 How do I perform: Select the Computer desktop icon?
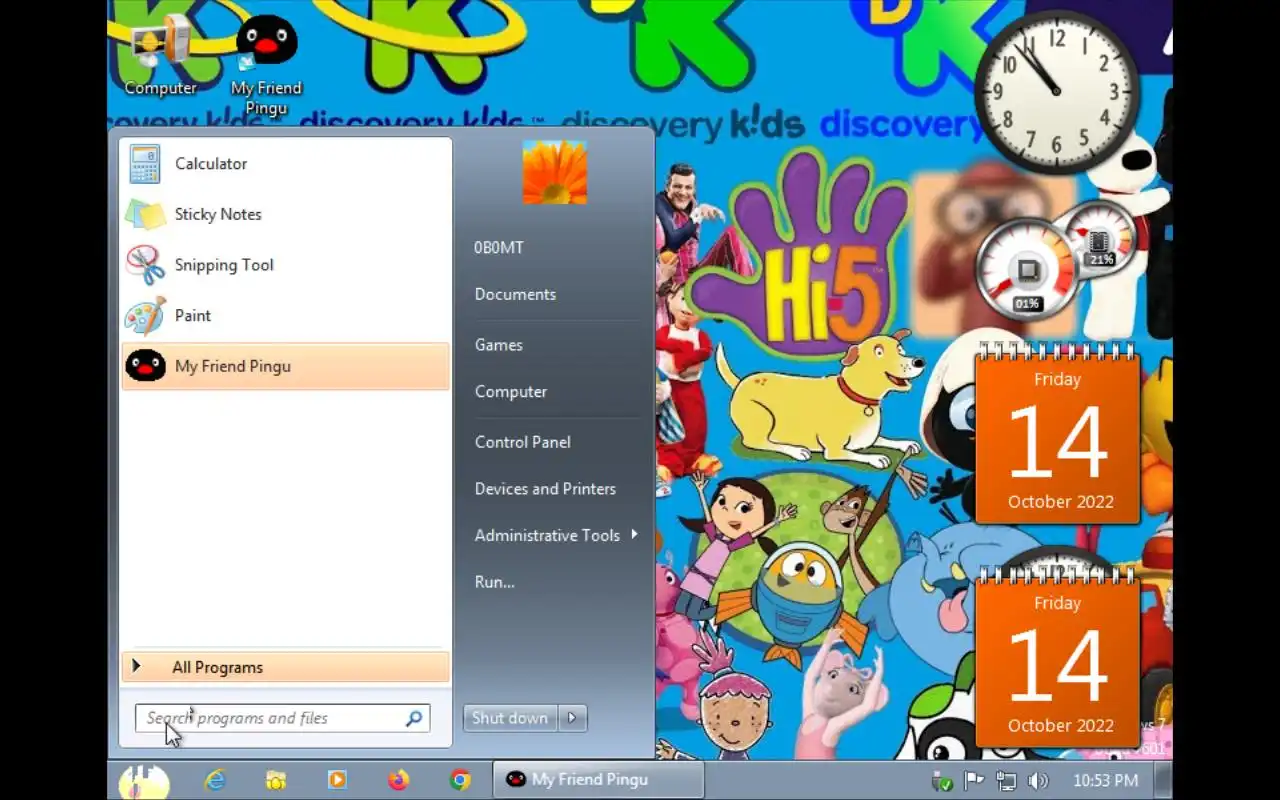pos(160,56)
